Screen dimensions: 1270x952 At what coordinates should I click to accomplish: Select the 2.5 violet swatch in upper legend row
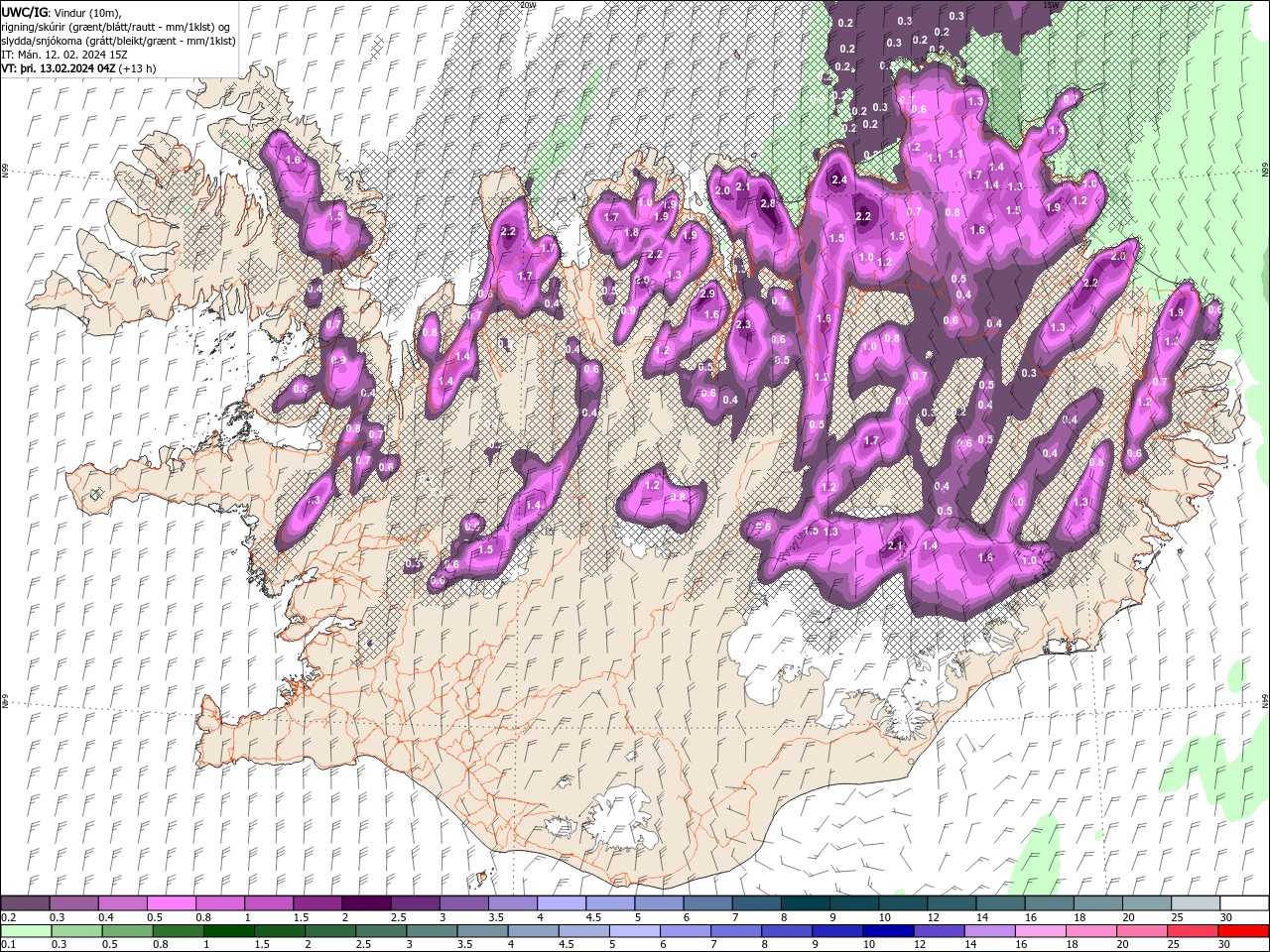415,903
